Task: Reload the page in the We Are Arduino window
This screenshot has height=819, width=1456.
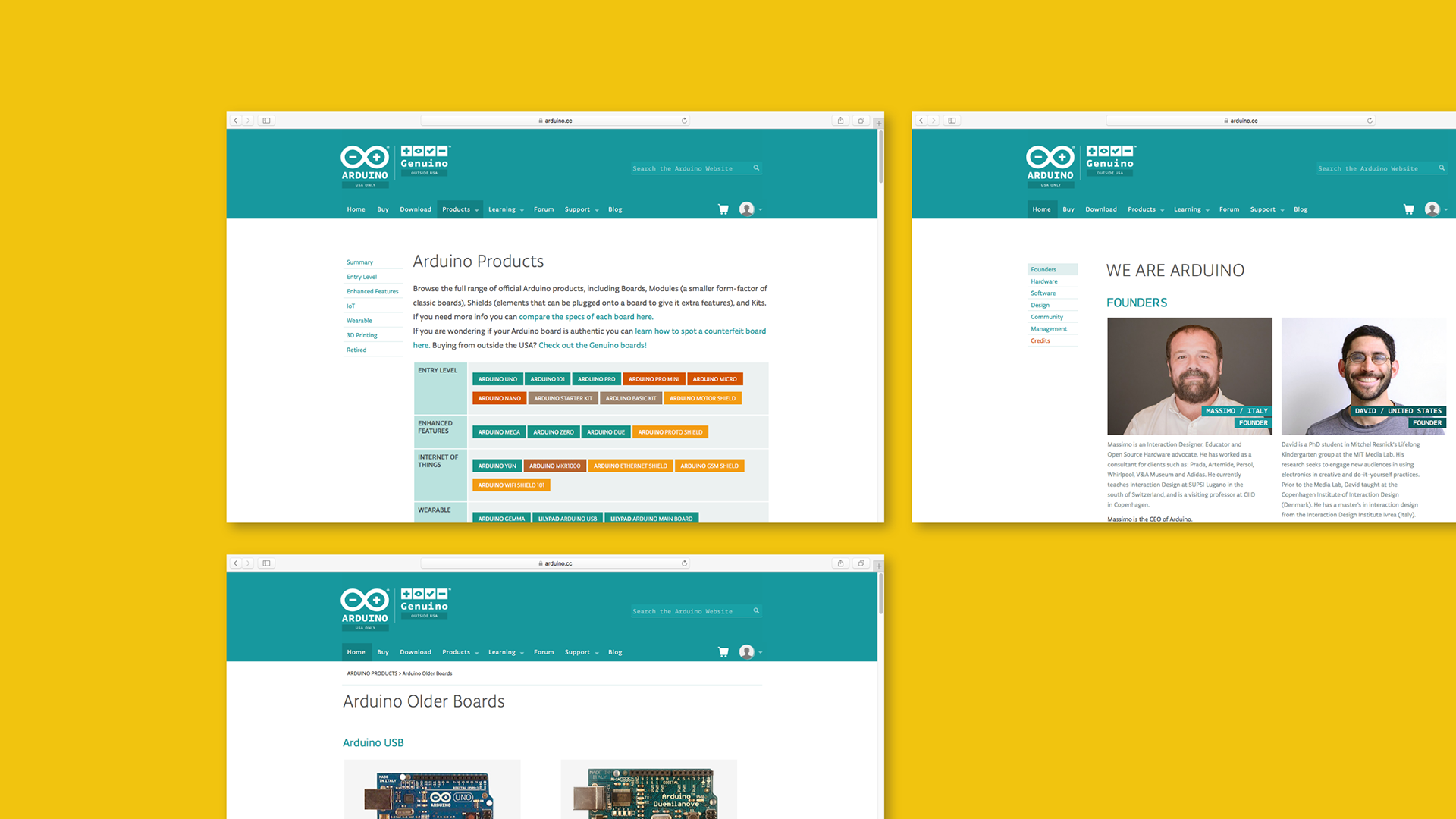Action: point(1370,121)
